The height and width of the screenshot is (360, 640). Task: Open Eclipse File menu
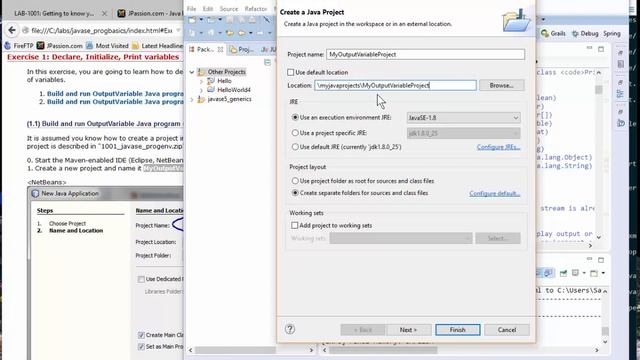pyautogui.click(x=191, y=9)
